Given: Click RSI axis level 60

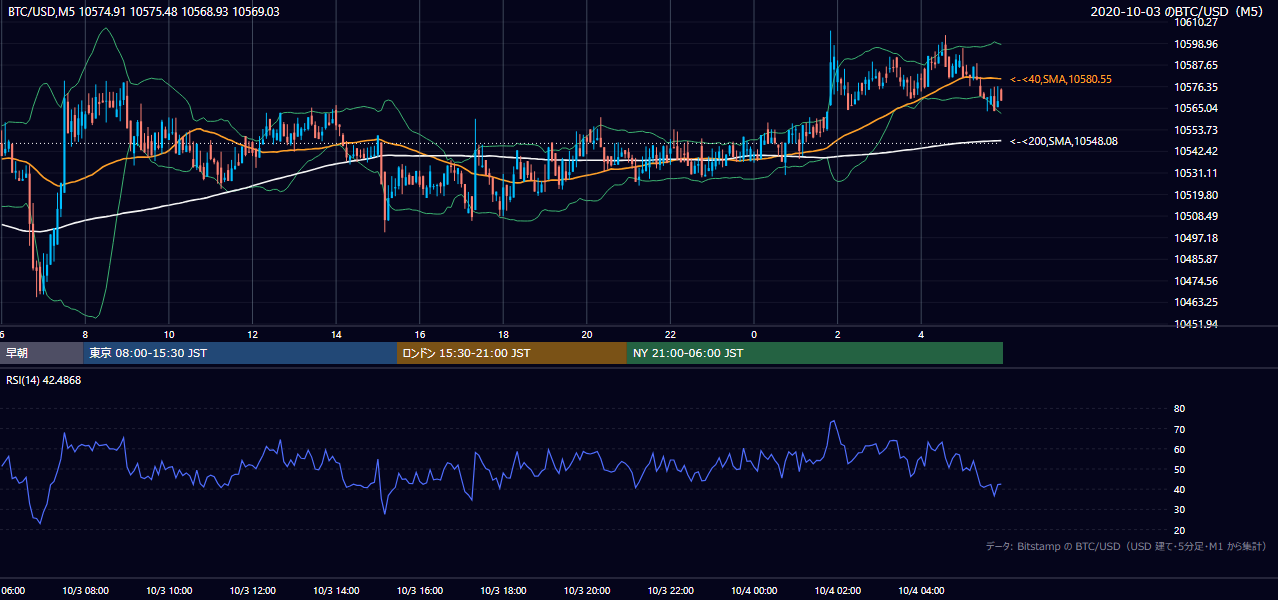Looking at the screenshot, I should click(1179, 449).
